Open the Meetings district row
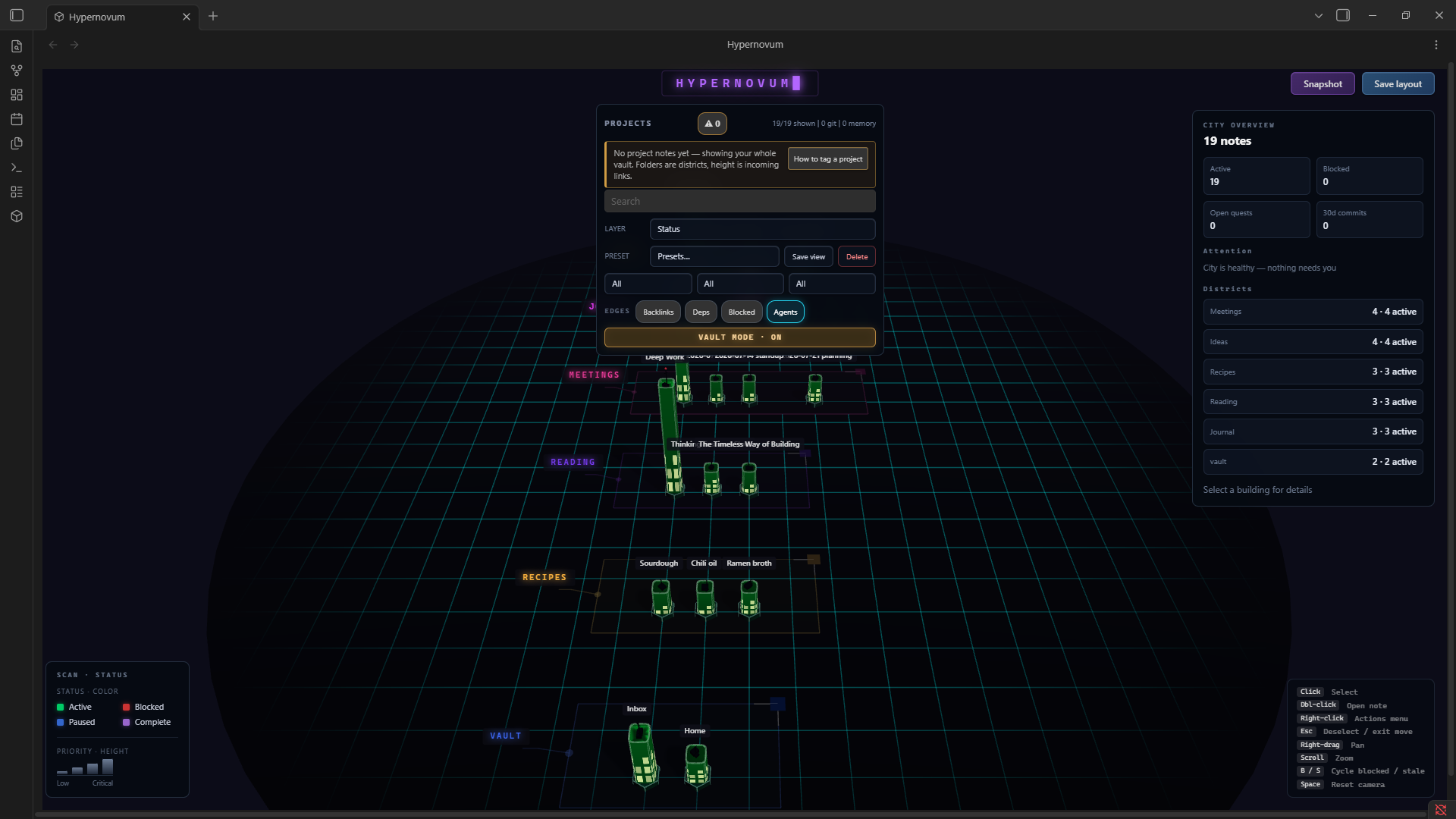This screenshot has height=819, width=1456. coord(1313,312)
